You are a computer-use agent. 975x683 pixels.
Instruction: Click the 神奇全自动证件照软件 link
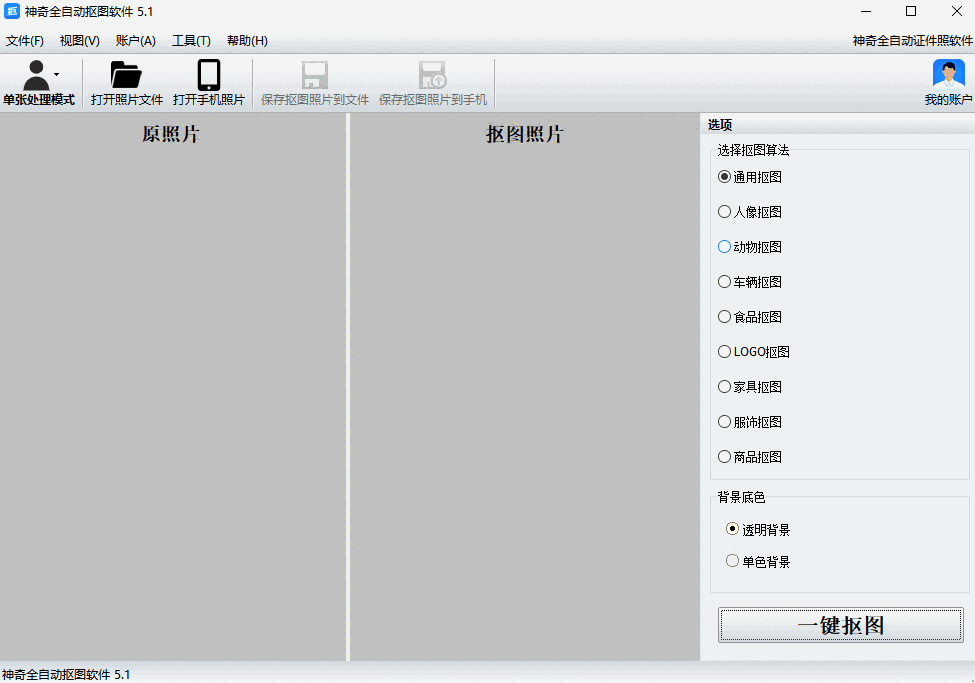[911, 41]
